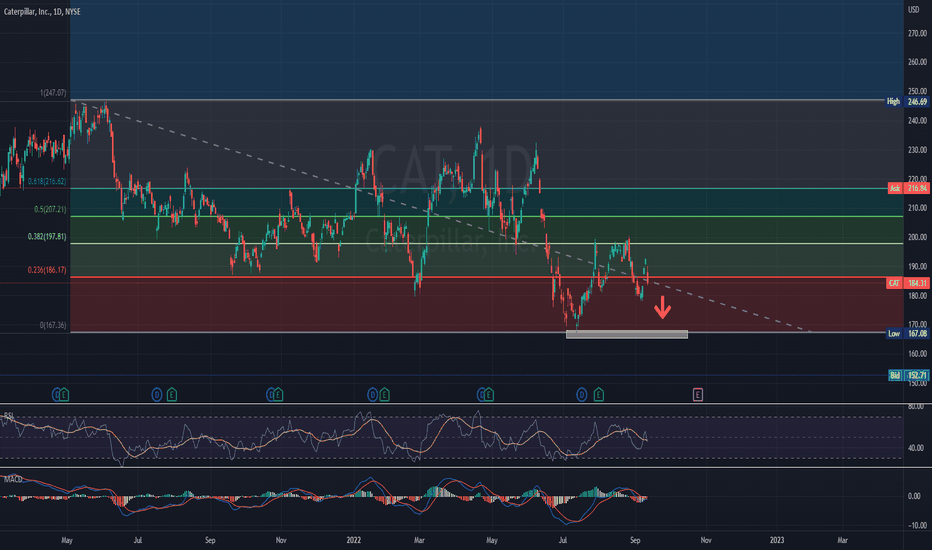Select the 0.236(186.17) Fibonacci label
The image size is (932, 550).
tap(47, 270)
